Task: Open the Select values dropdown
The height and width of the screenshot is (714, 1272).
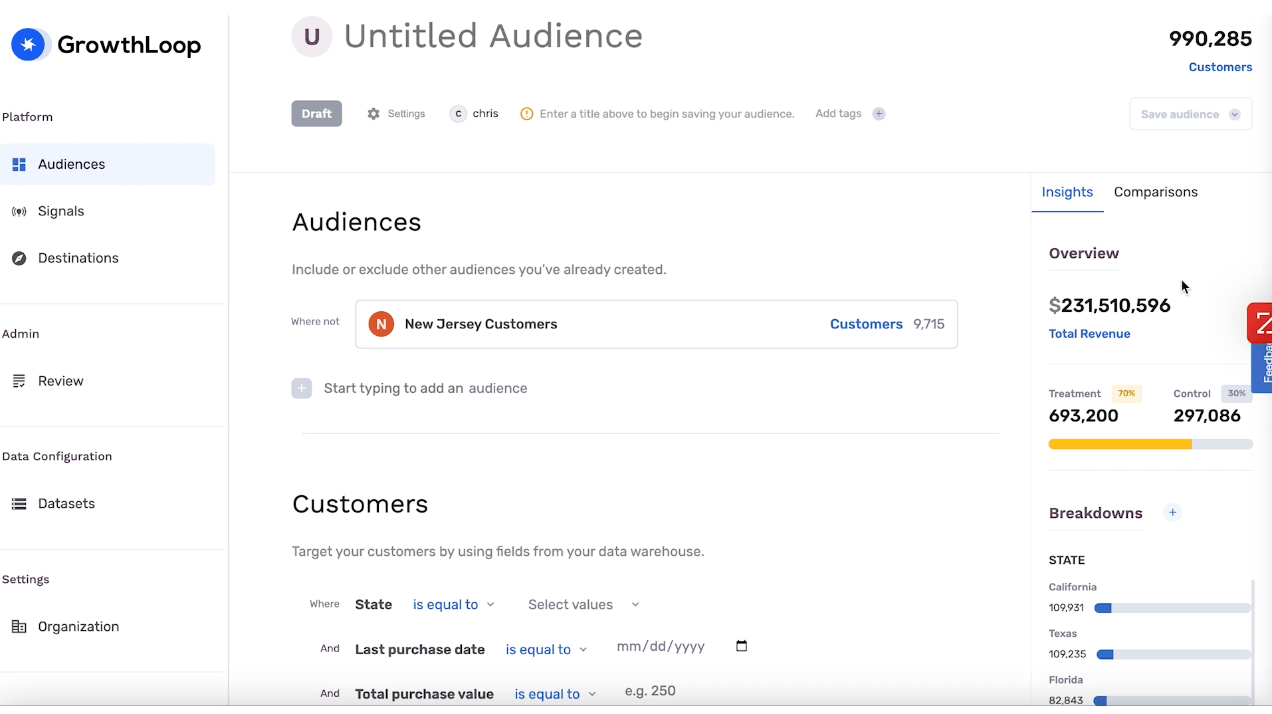Action: (583, 605)
